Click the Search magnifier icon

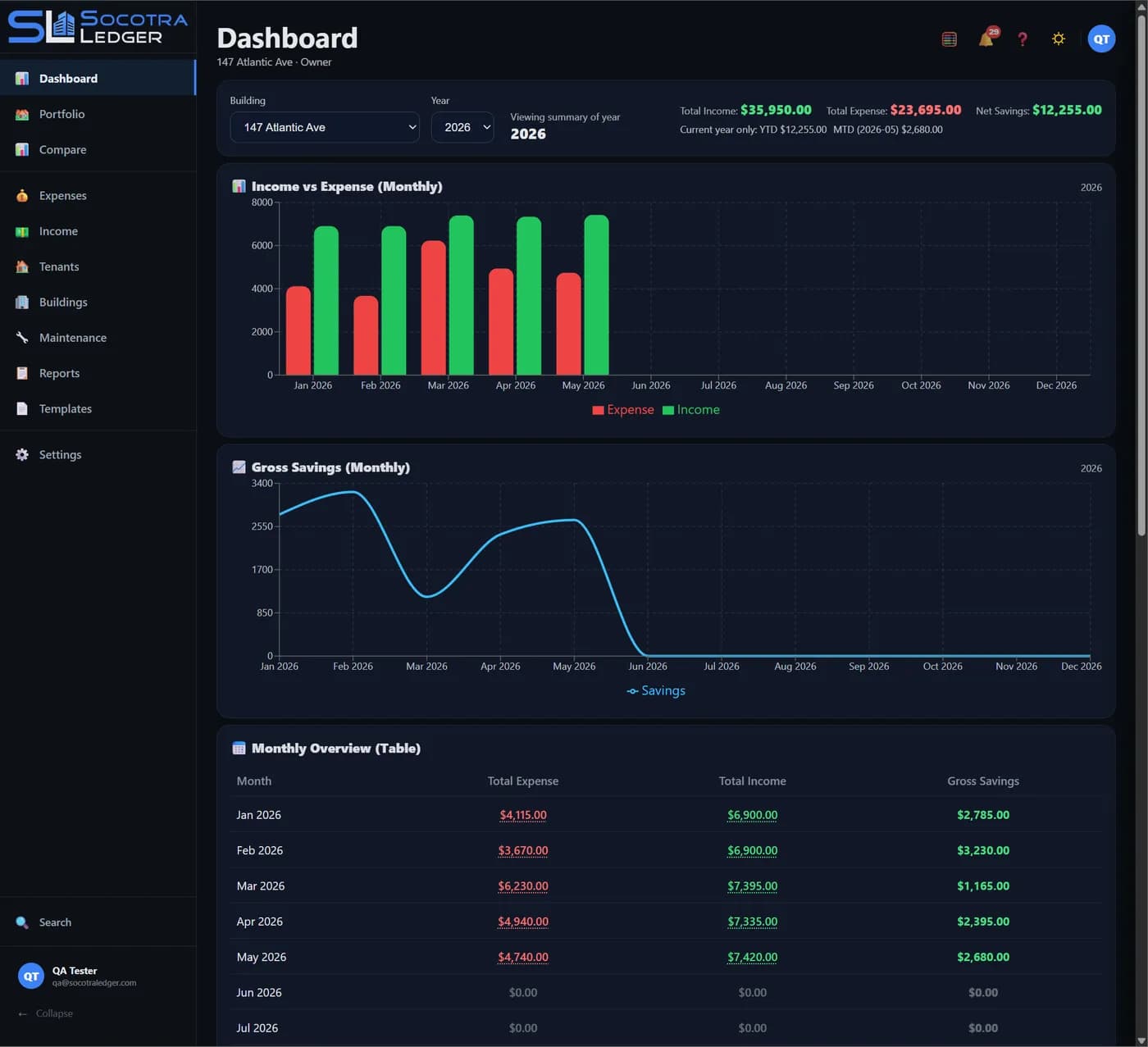(x=22, y=922)
